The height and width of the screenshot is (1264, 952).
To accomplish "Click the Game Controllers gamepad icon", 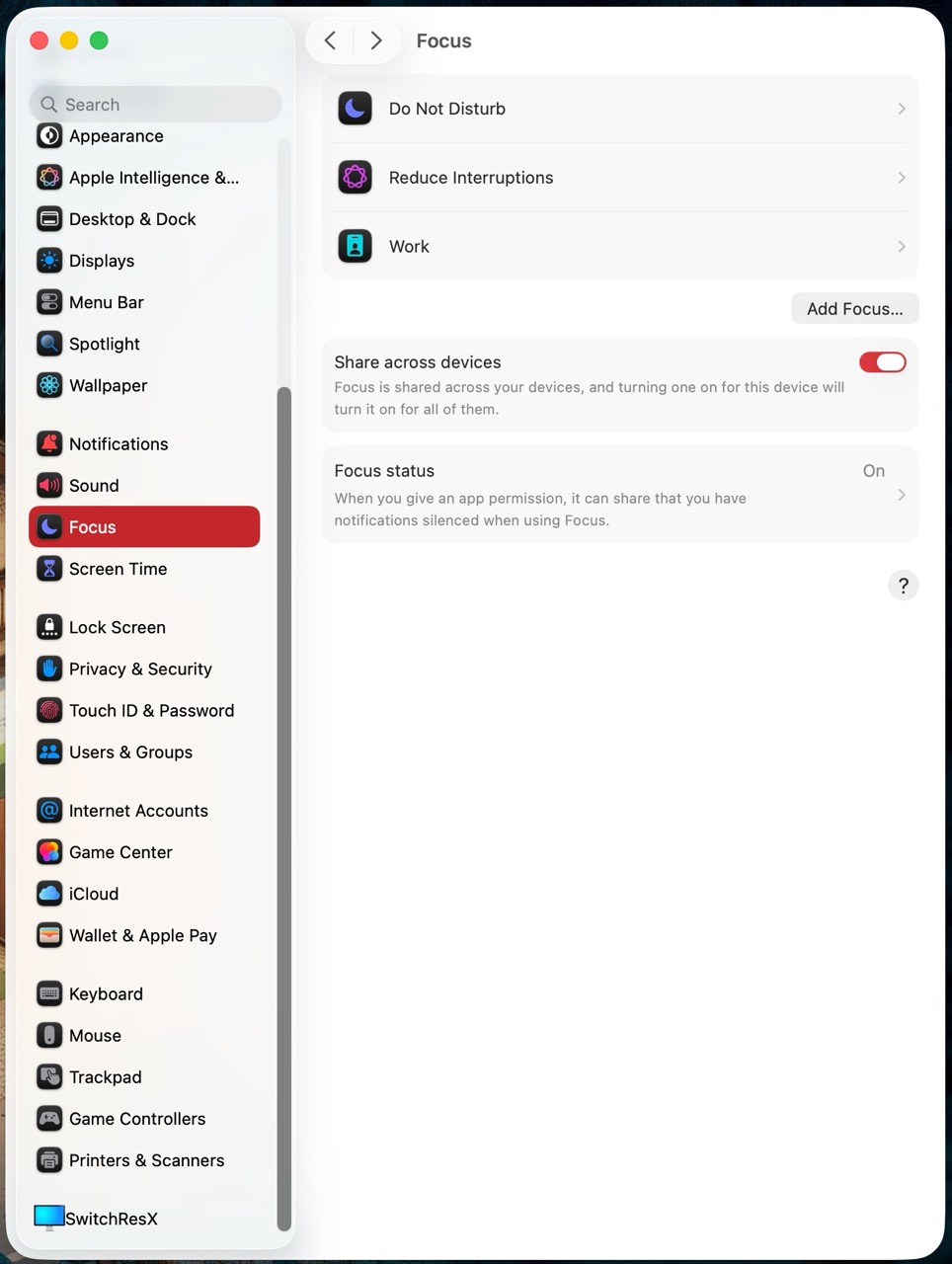I will (x=49, y=1119).
